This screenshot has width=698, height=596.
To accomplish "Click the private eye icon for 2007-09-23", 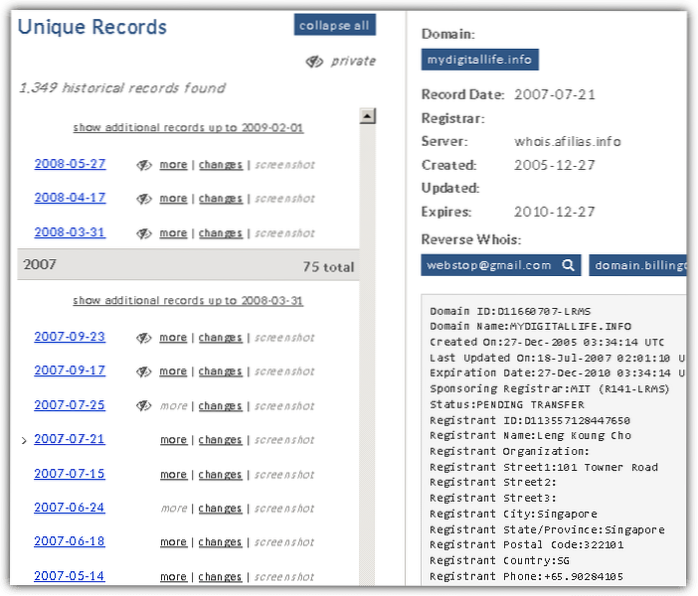I will pos(144,338).
